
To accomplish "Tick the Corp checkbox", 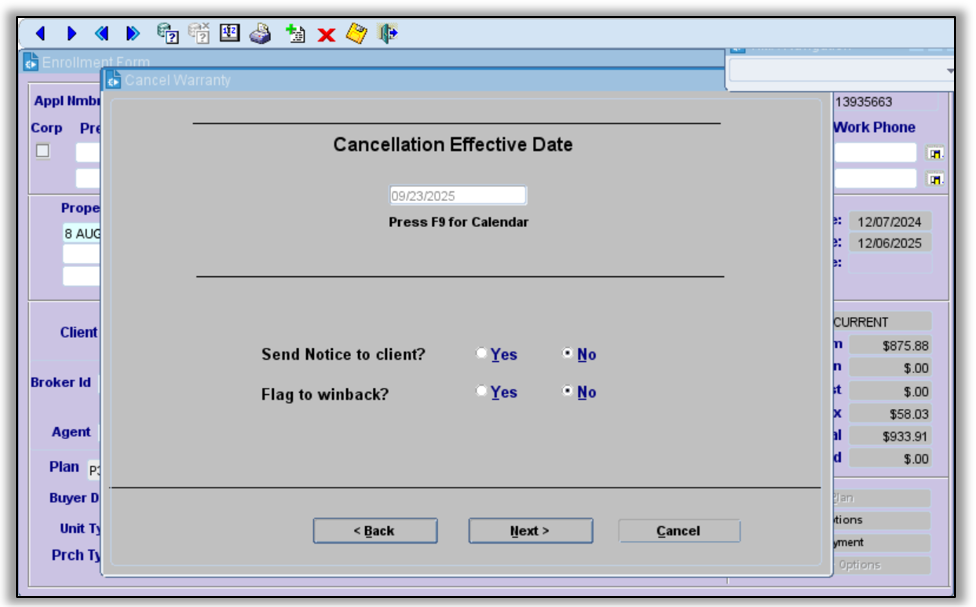I will 43,151.
